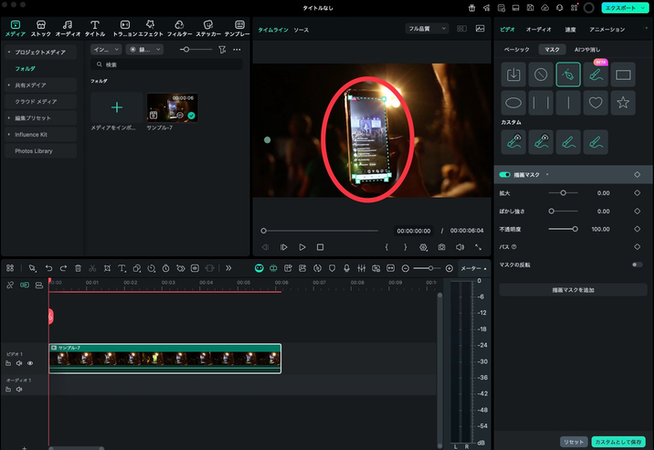This screenshot has width=654, height=450.
Task: Switch to オーディオ properties tab
Action: (538, 29)
